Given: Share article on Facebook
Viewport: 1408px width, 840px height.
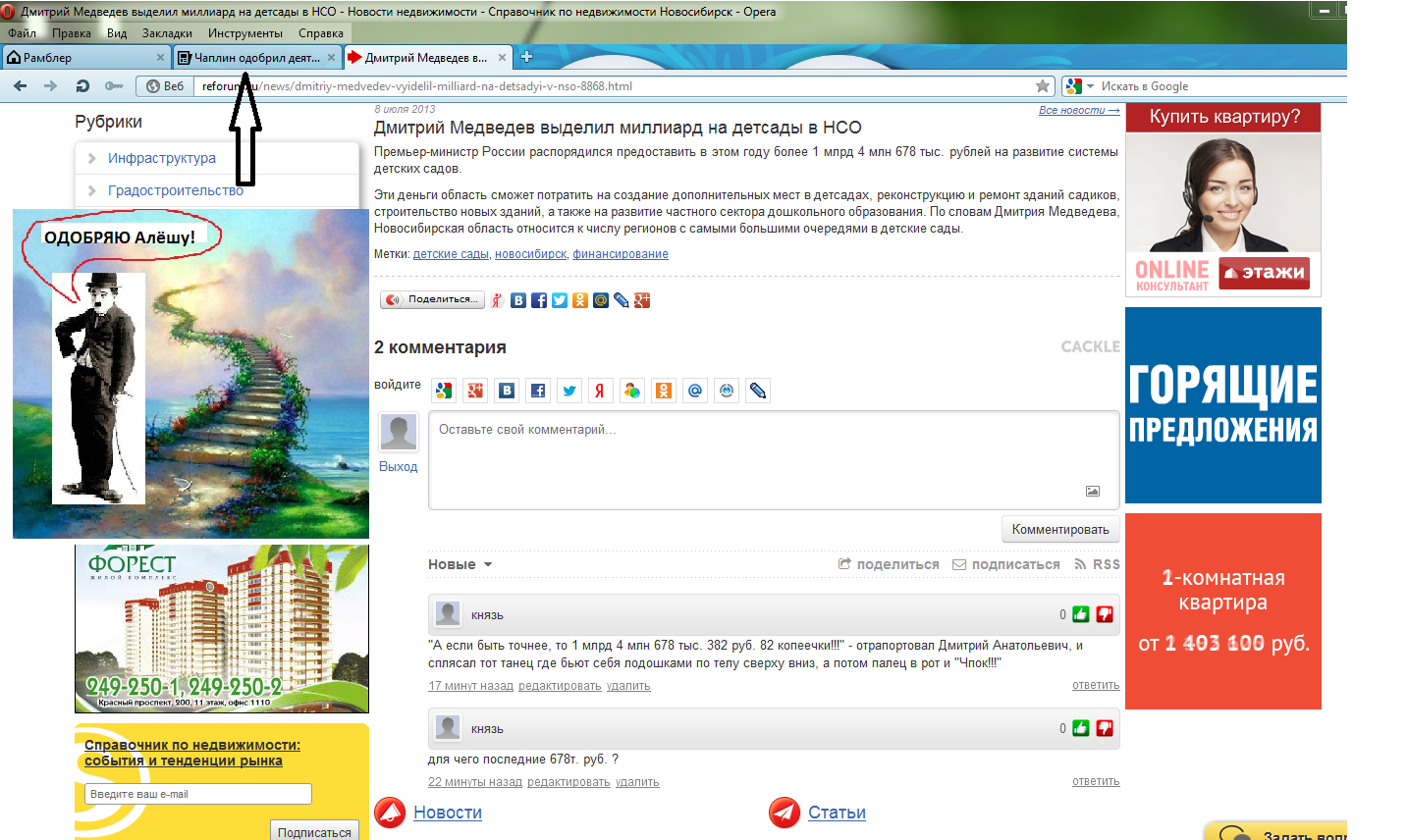Looking at the screenshot, I should tap(539, 300).
